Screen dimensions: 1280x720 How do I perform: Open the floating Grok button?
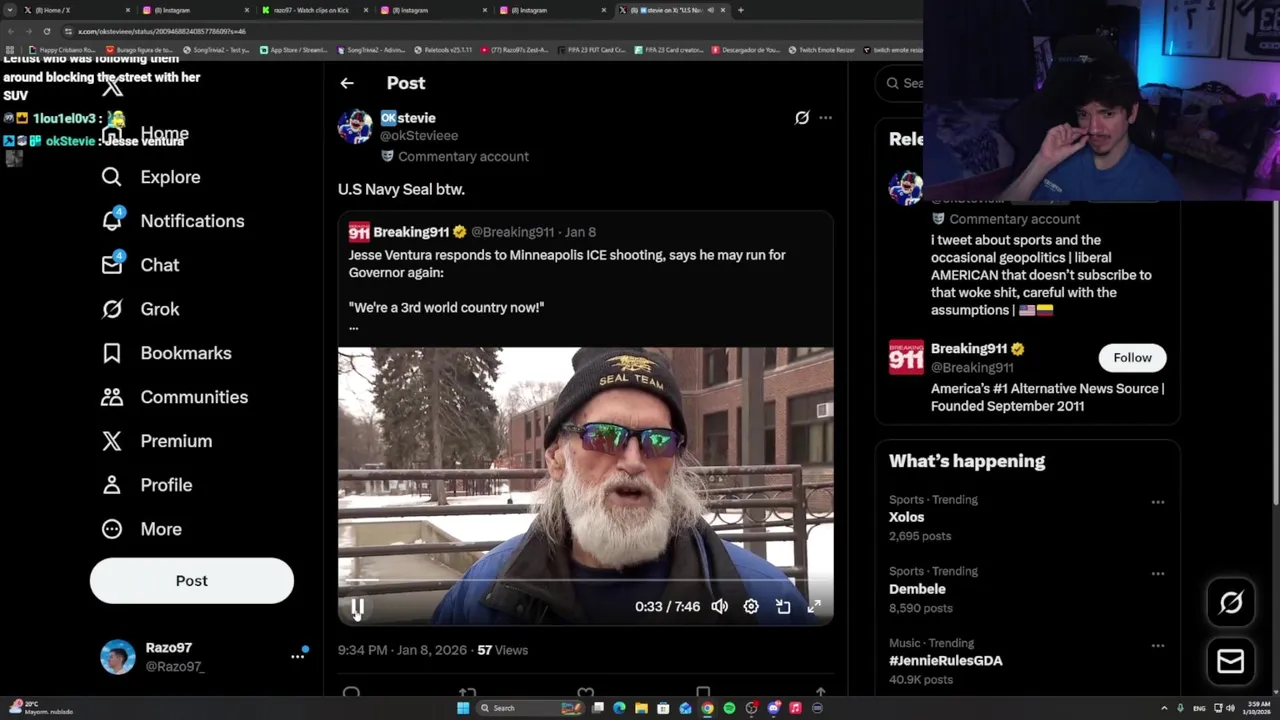point(1231,602)
